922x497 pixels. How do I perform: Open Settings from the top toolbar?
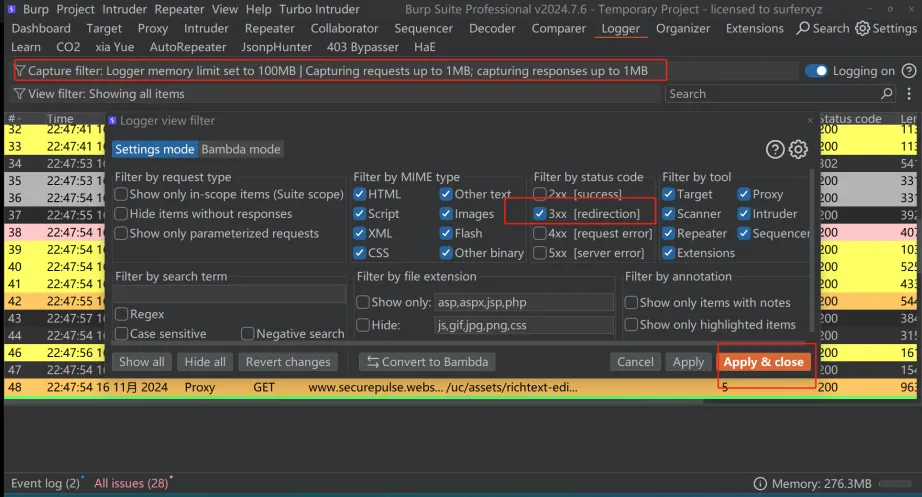886,28
